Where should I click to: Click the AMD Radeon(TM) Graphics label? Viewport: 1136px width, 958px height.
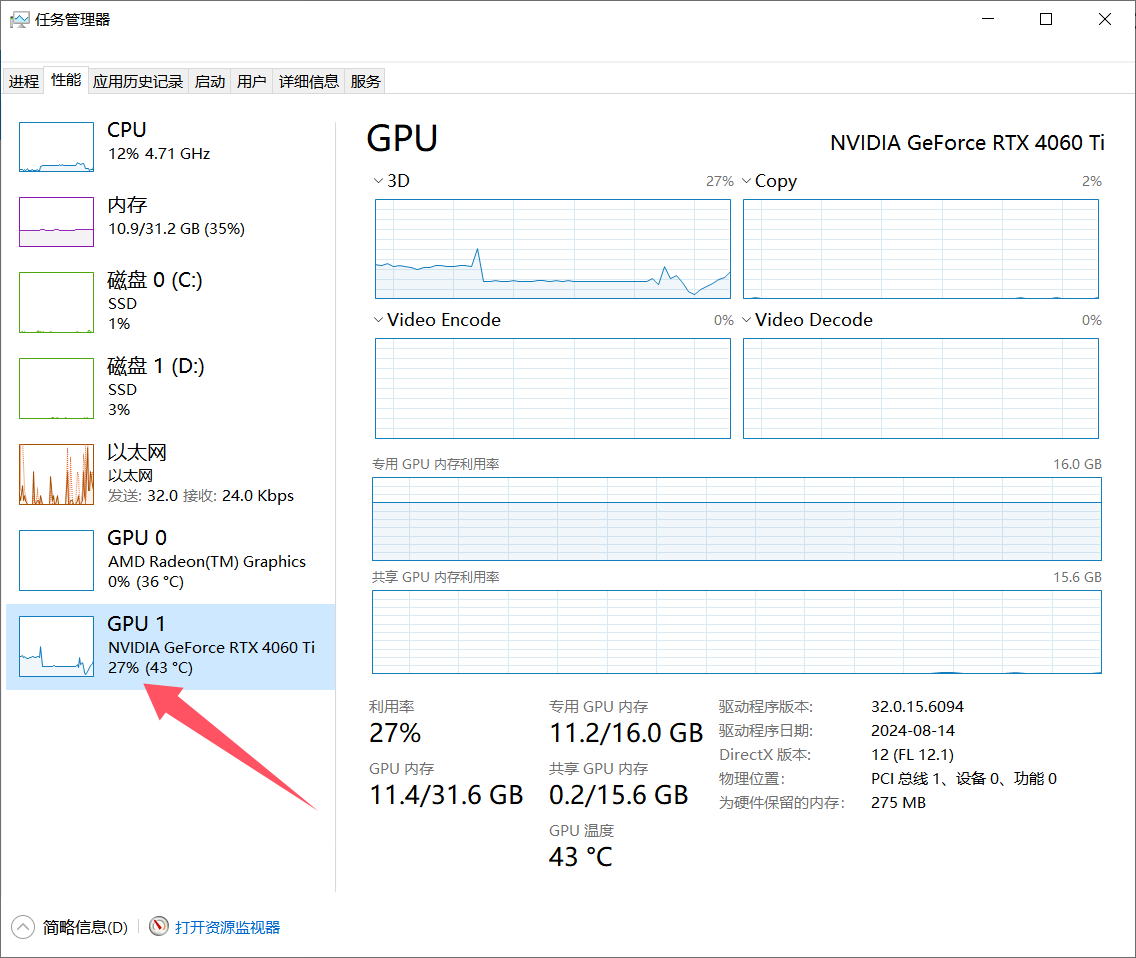click(x=206, y=562)
